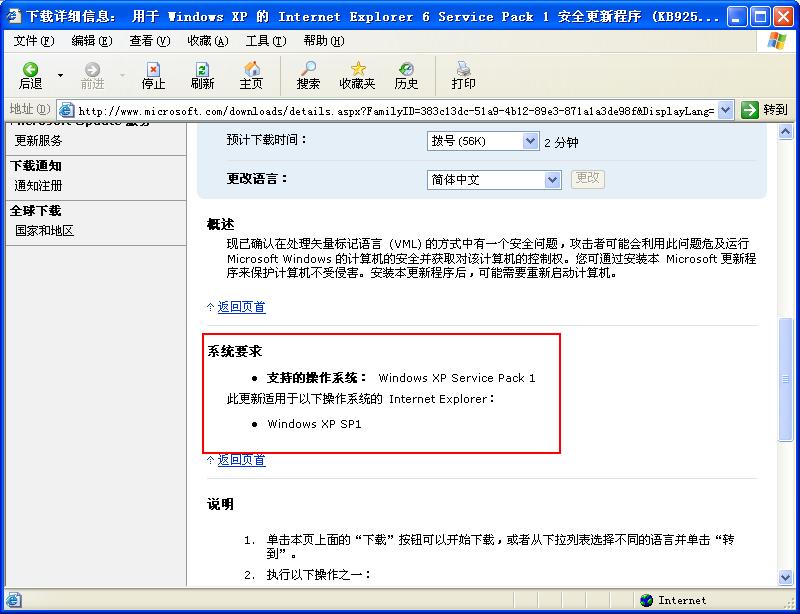
Task: Expand the address bar URL dropdown
Action: pos(726,110)
